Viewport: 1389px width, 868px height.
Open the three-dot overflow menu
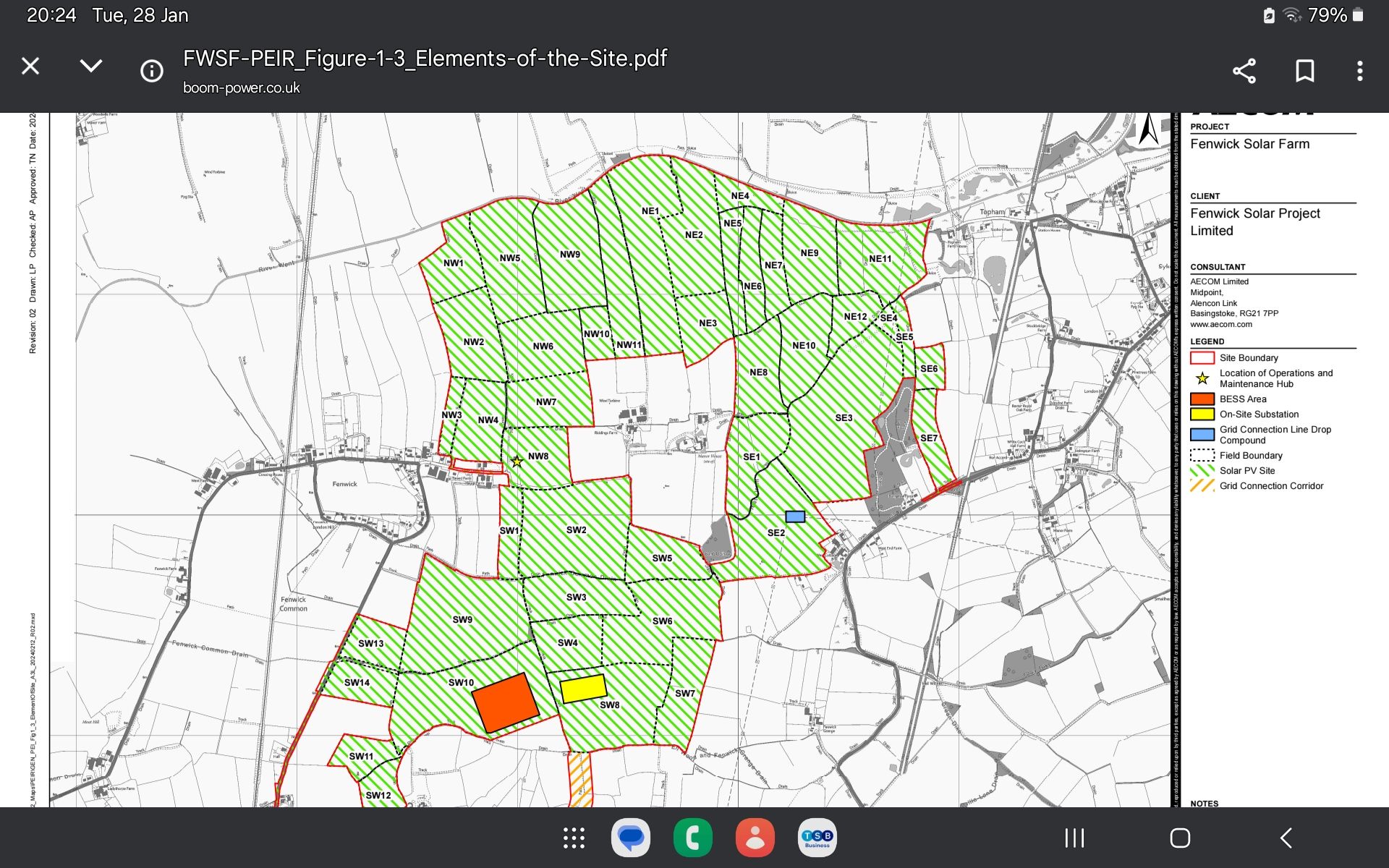pos(1360,71)
